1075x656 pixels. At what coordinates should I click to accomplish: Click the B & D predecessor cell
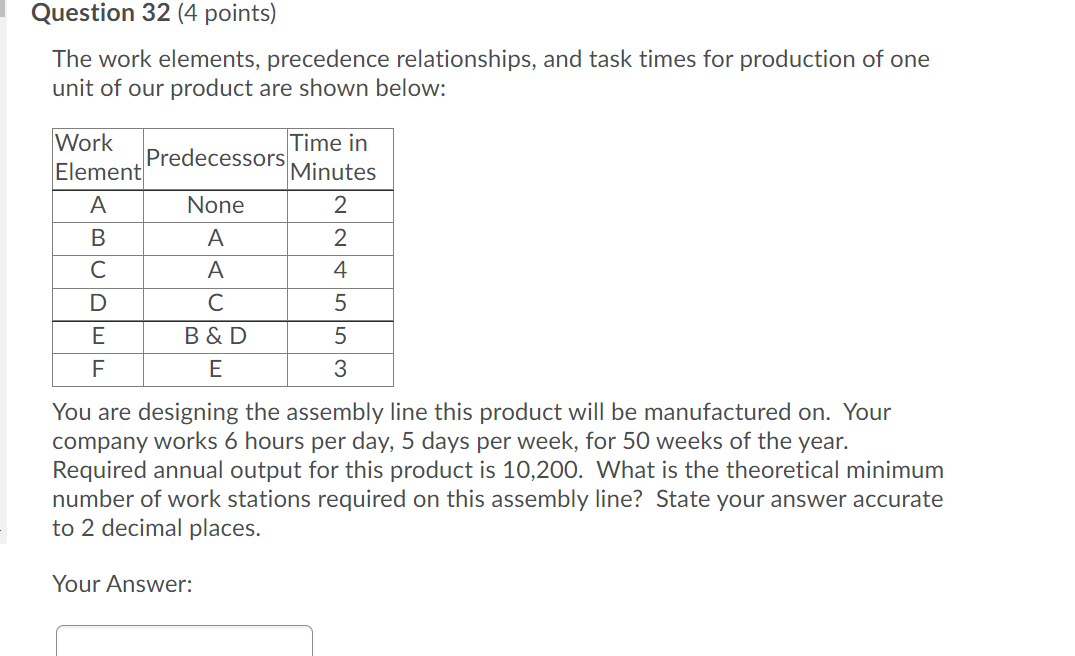click(x=215, y=337)
